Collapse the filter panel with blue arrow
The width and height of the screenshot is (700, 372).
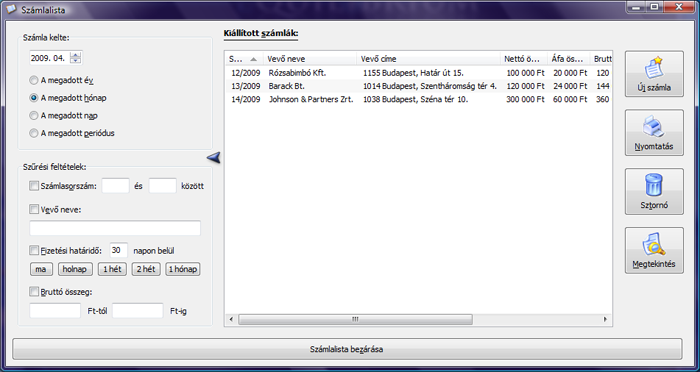tap(214, 157)
